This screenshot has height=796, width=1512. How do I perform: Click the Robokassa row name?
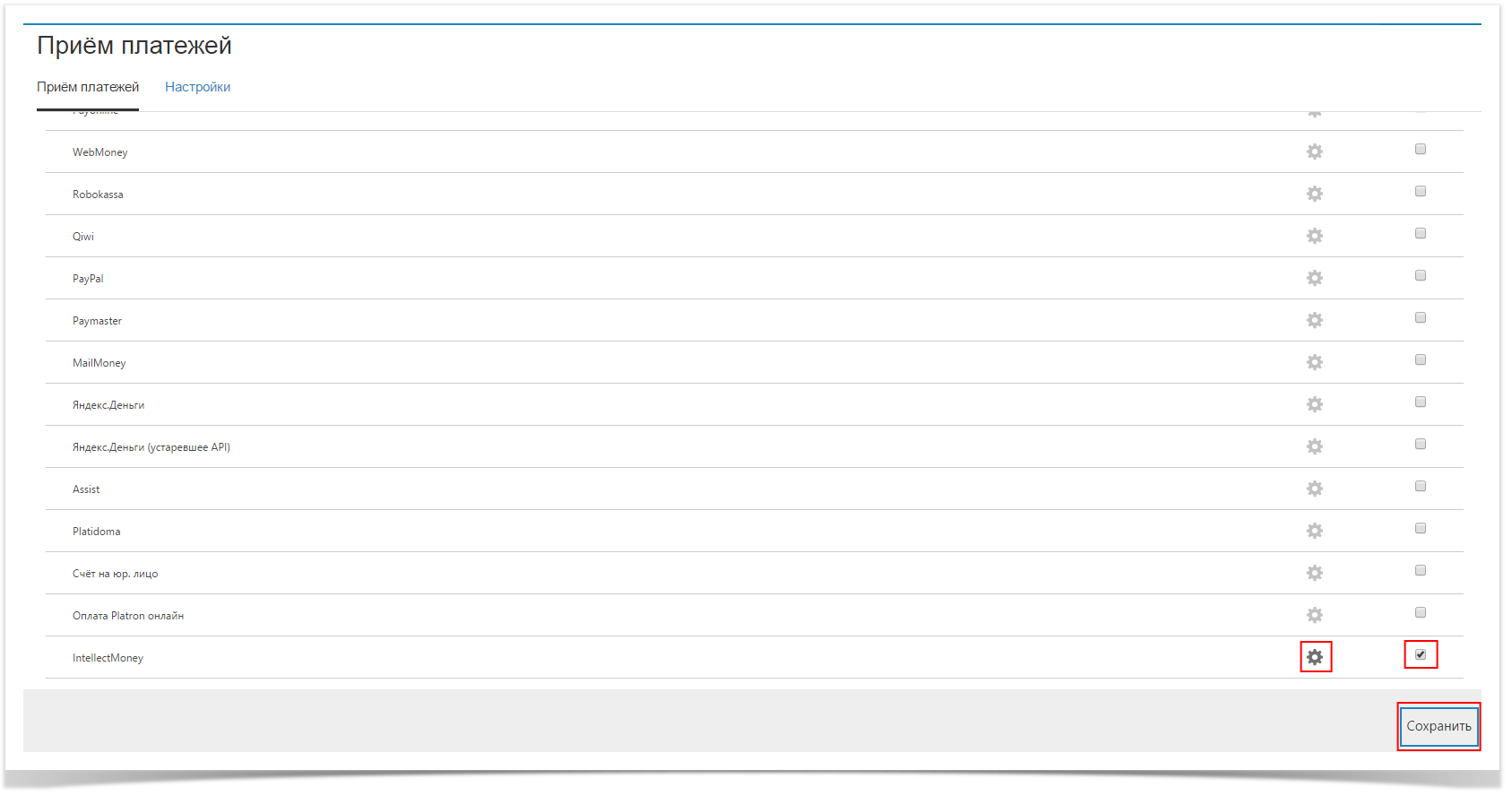click(x=98, y=195)
